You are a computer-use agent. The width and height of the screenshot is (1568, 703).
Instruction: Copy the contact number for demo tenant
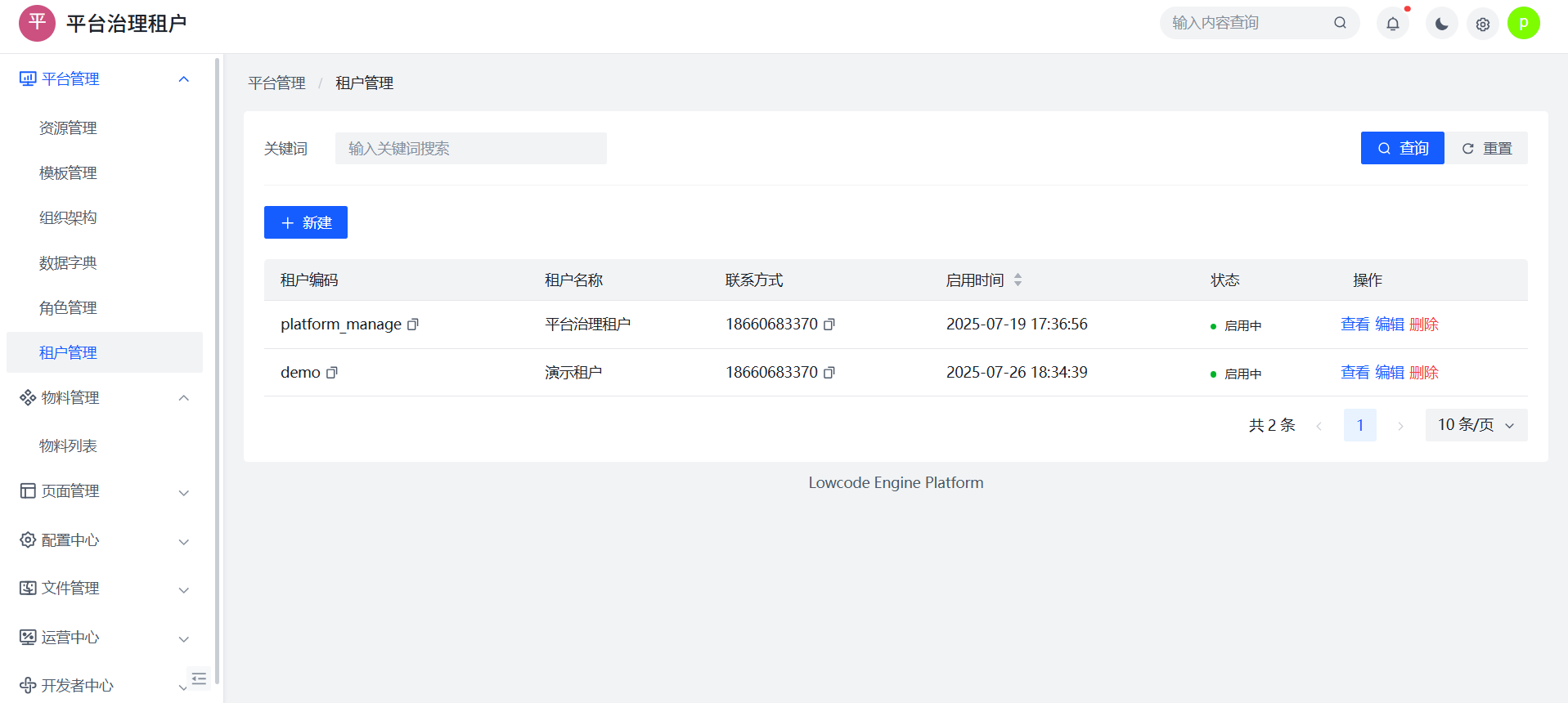click(829, 373)
